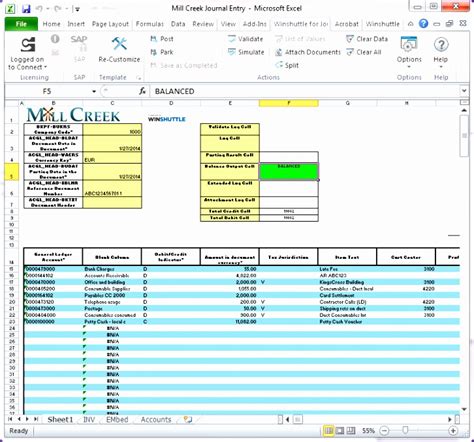
Task: Click Clear Data in the ribbon
Action: 367,39
